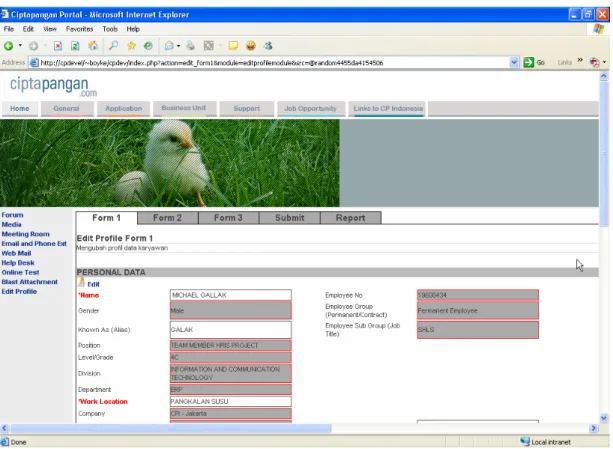613x449 pixels.
Task: Click the Back arrow toolbar icon
Action: [8, 46]
